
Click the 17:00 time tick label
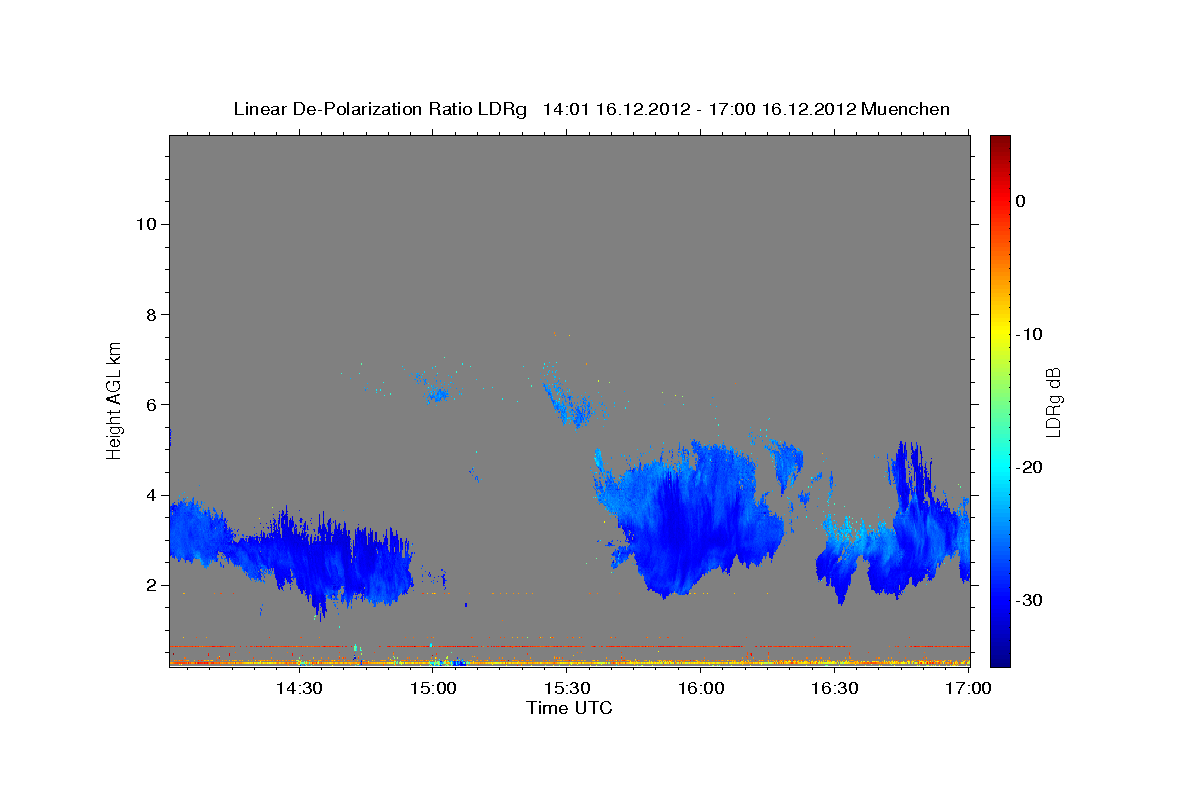[x=968, y=689]
